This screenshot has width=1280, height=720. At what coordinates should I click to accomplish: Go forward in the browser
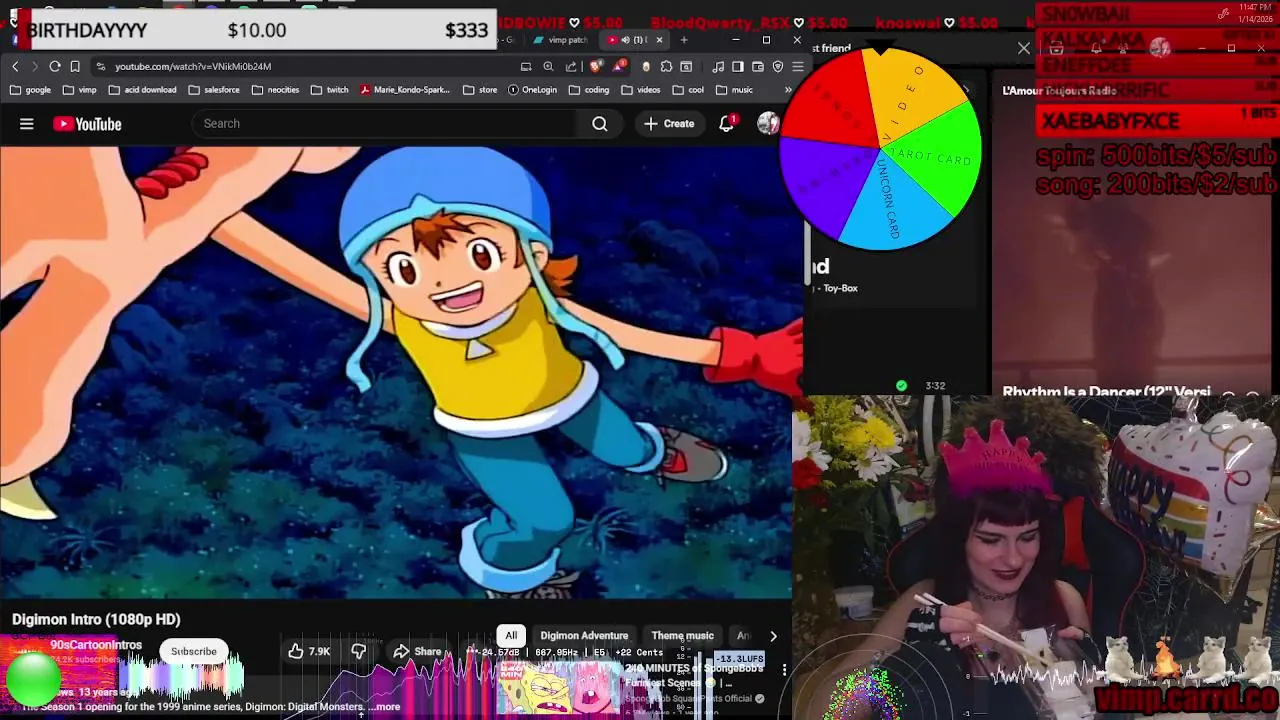pyautogui.click(x=35, y=66)
